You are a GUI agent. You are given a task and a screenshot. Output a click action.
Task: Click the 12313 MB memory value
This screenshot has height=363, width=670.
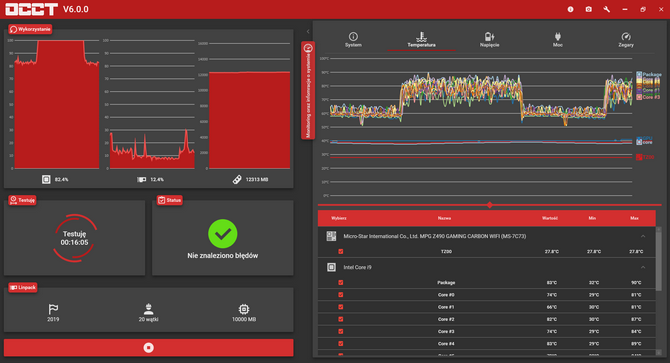[x=257, y=179]
